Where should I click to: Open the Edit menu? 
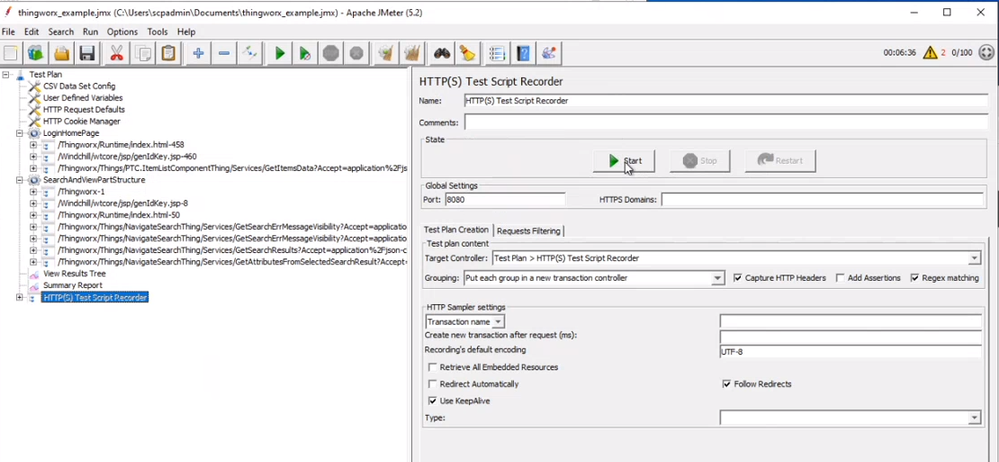pos(32,31)
